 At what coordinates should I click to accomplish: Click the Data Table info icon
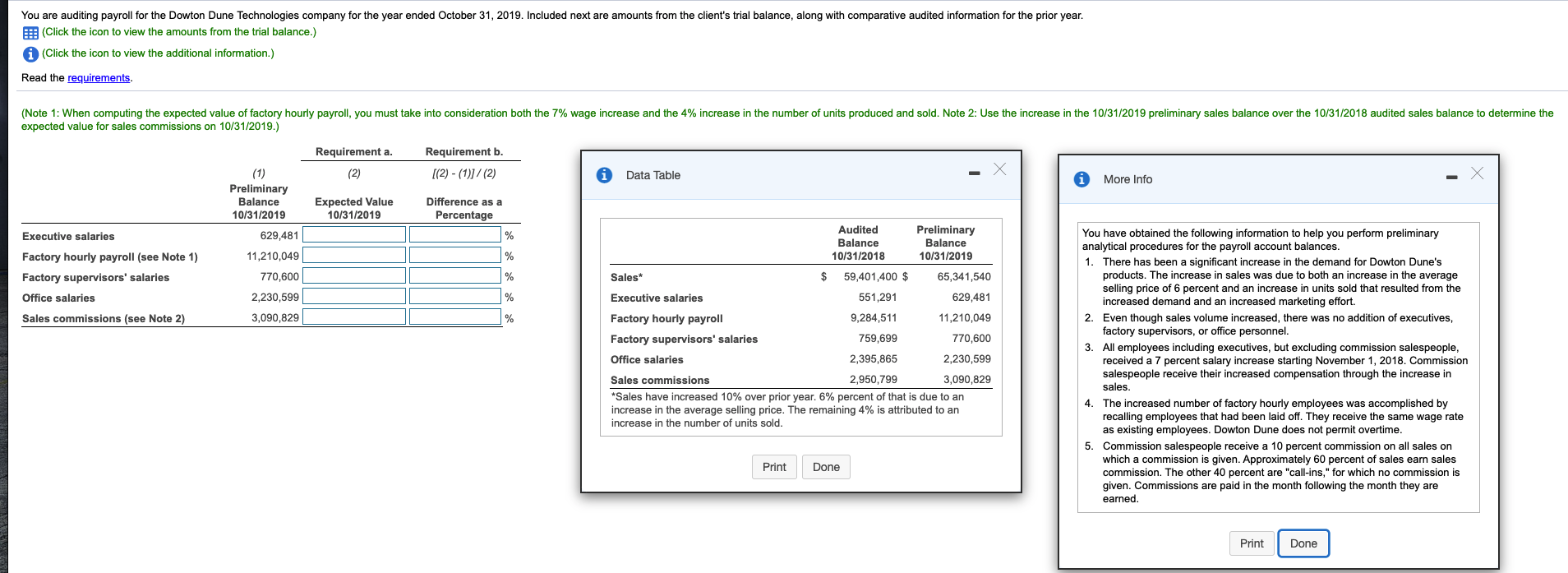604,175
